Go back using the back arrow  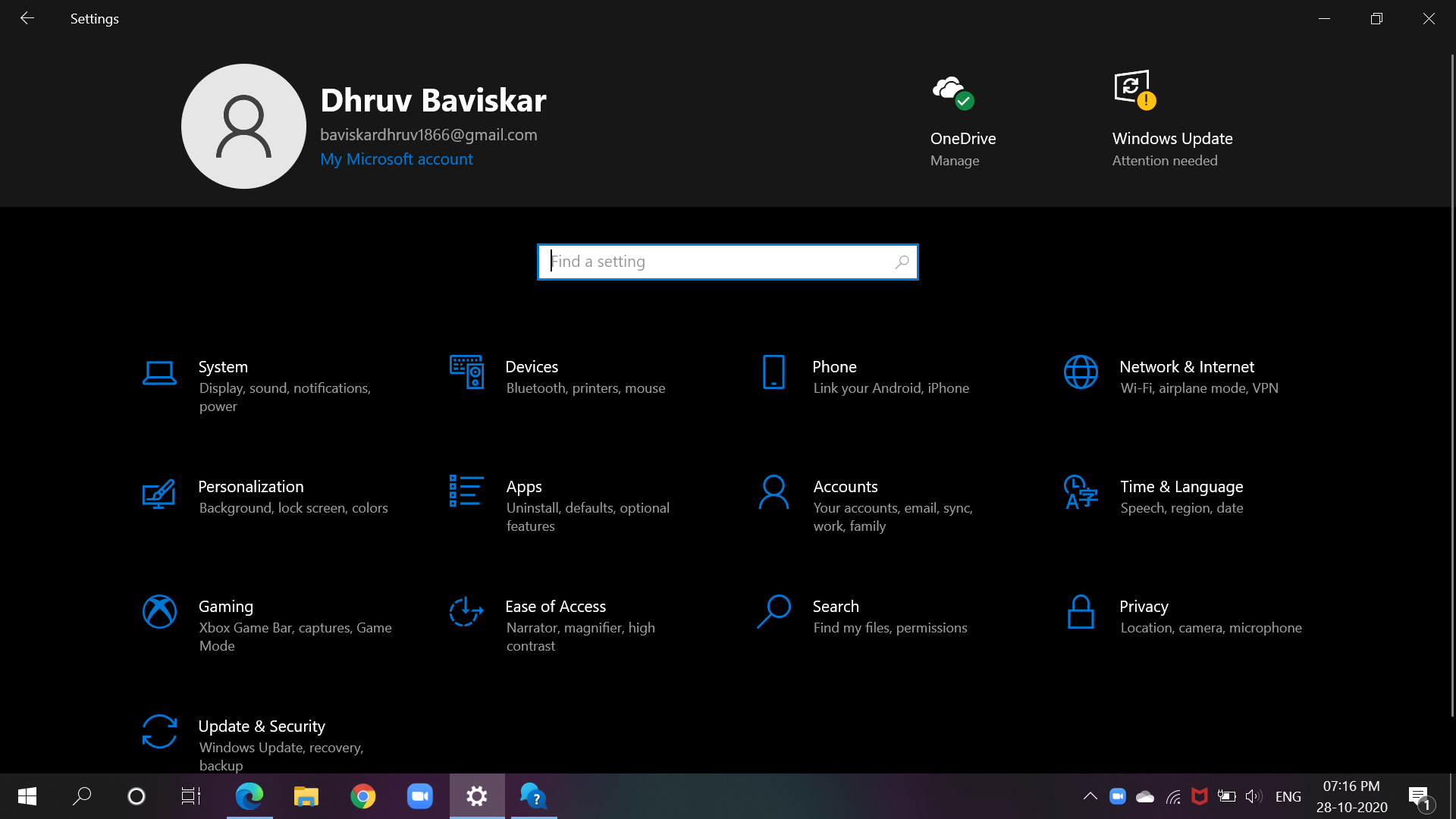(x=27, y=18)
